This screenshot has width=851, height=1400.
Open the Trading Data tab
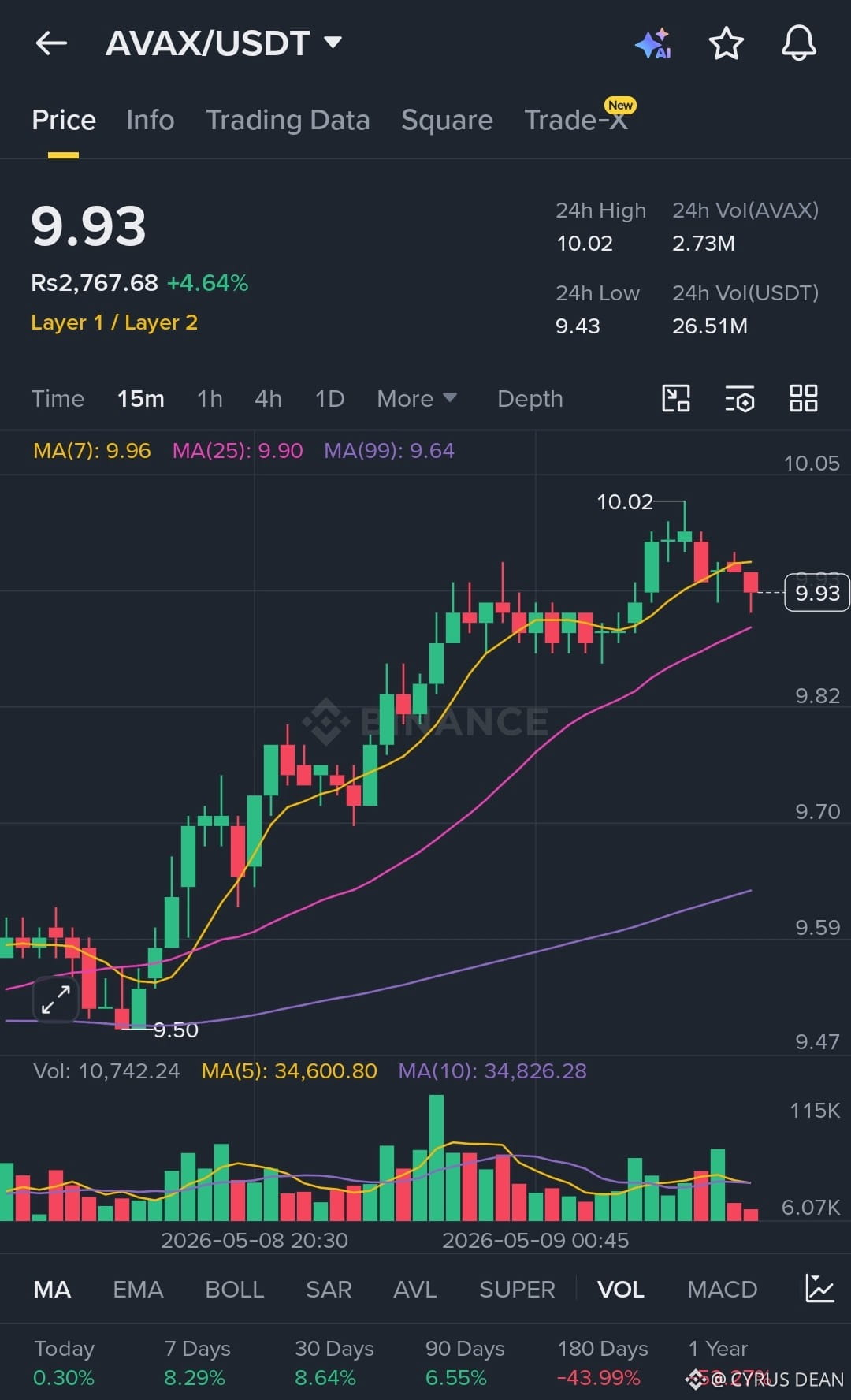pos(288,121)
